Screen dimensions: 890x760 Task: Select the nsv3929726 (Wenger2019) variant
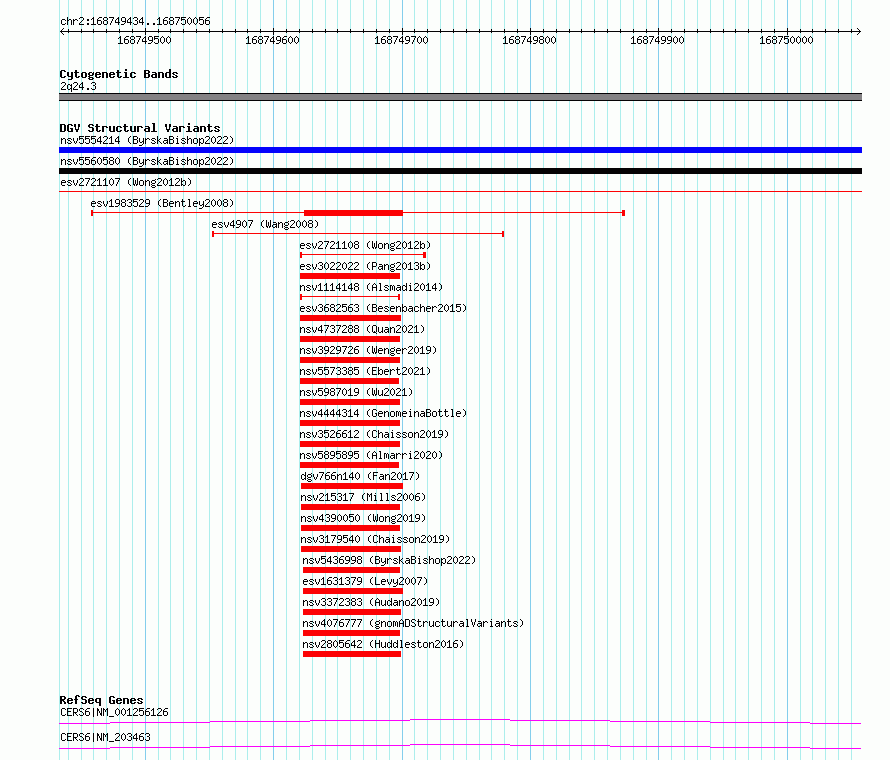pyautogui.click(x=368, y=350)
